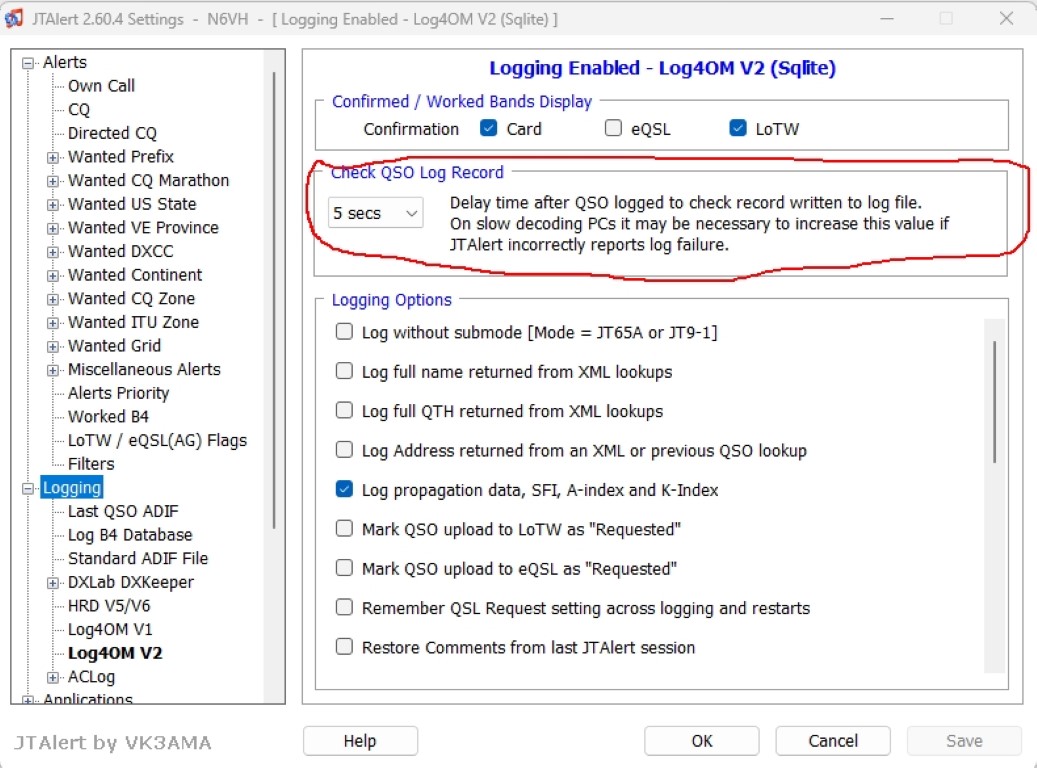Close the JTAlert Settings window
This screenshot has width=1037, height=768.
[1007, 19]
